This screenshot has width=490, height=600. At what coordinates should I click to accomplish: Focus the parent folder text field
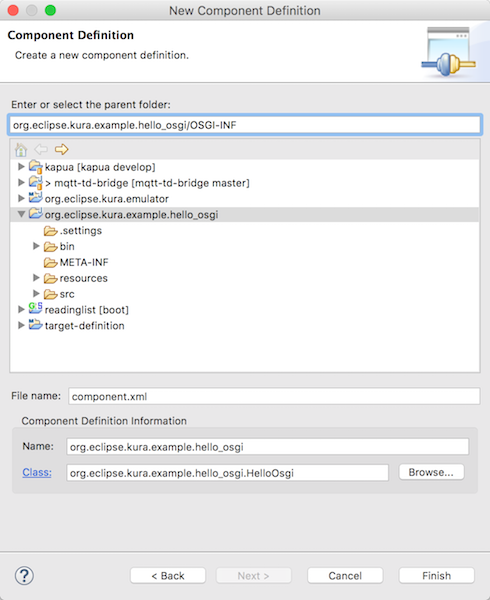(x=245, y=125)
